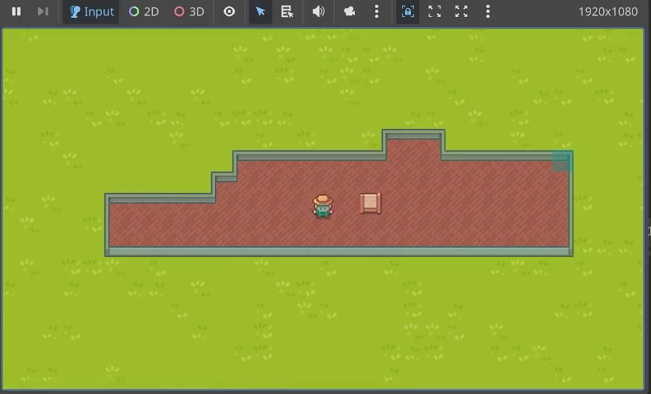This screenshot has width=651, height=394.
Task: Open camera options three-dot menu
Action: [x=377, y=11]
